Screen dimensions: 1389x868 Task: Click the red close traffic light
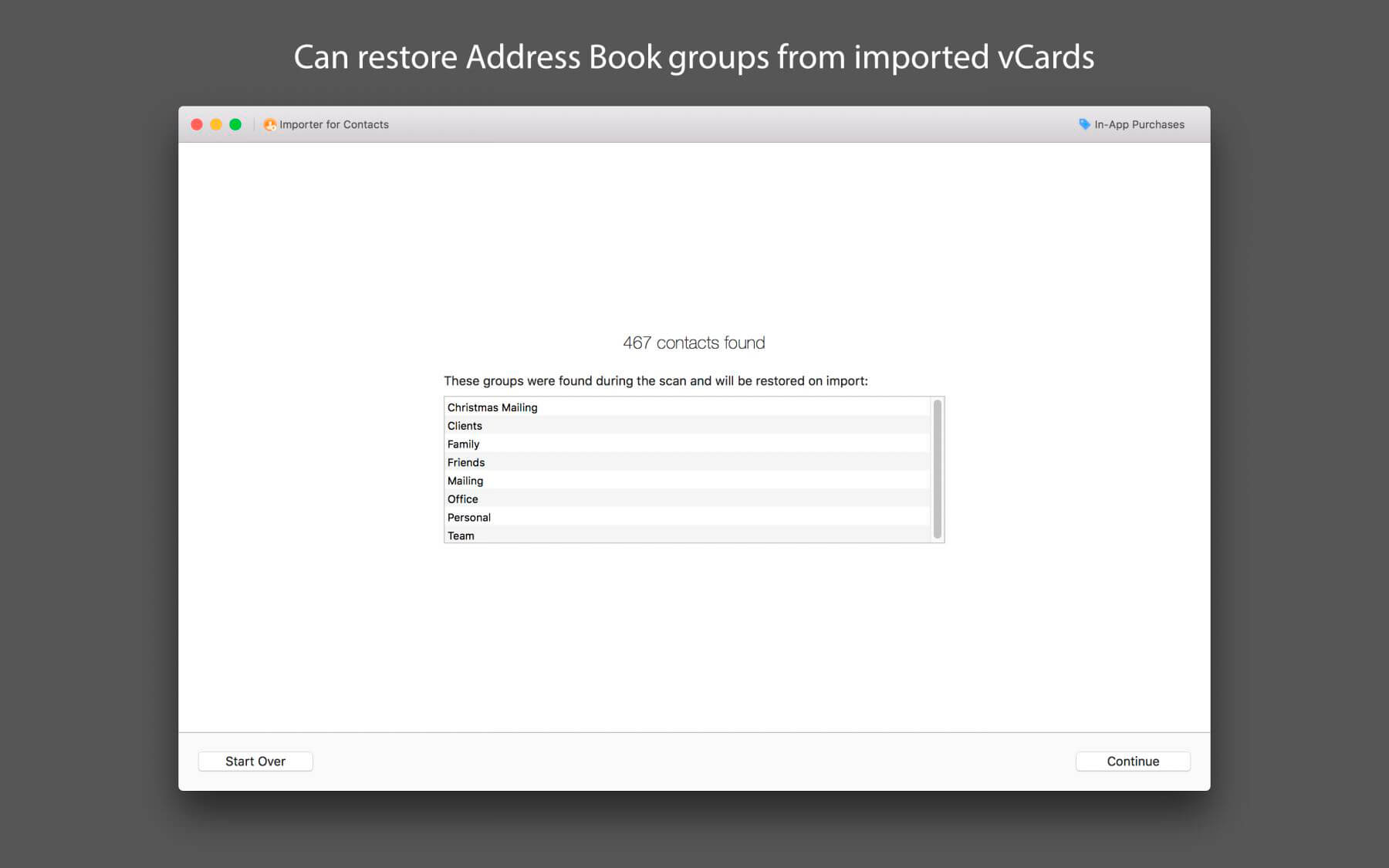197,123
